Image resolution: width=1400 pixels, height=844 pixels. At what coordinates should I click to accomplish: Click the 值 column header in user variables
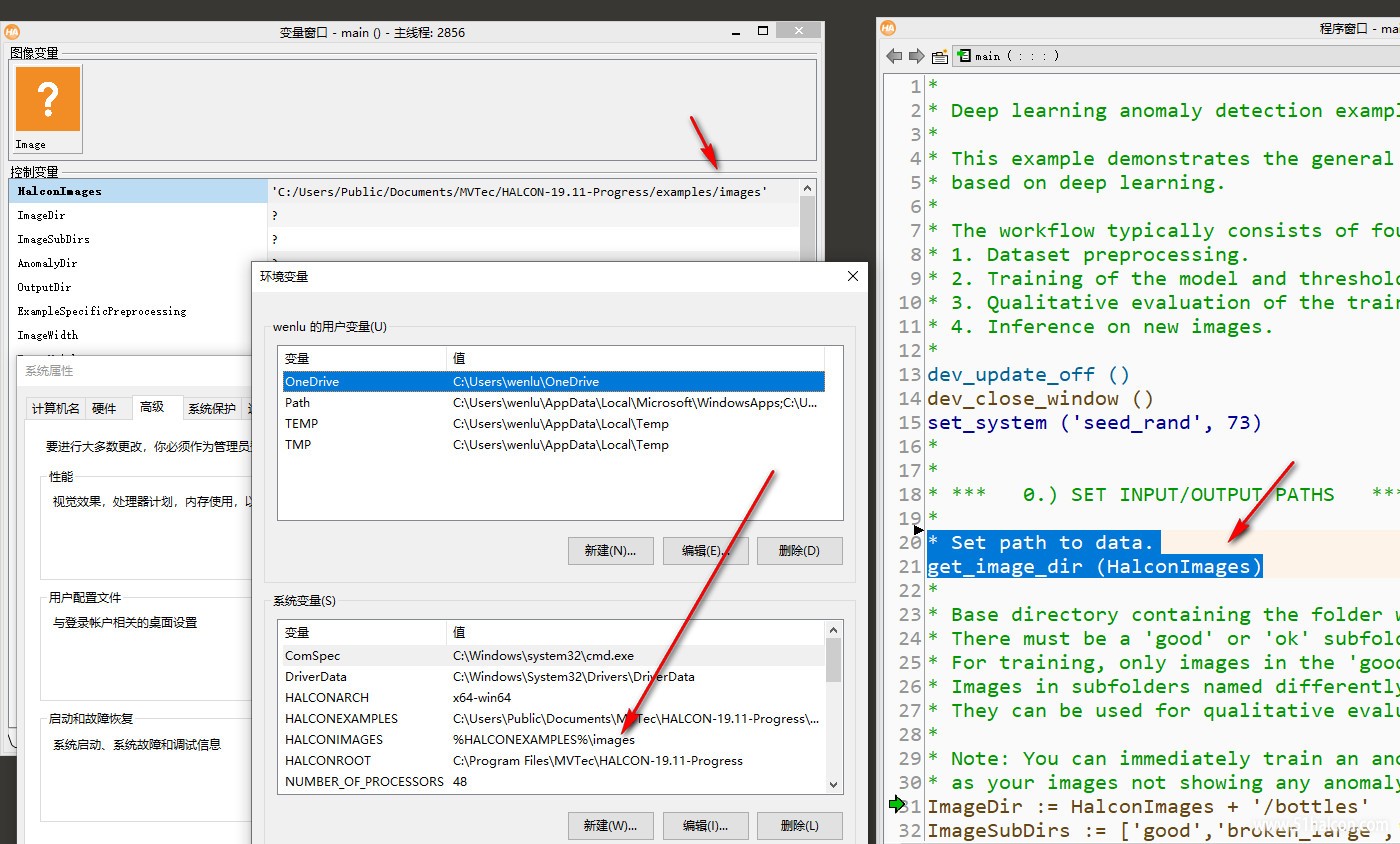pyautogui.click(x=635, y=358)
